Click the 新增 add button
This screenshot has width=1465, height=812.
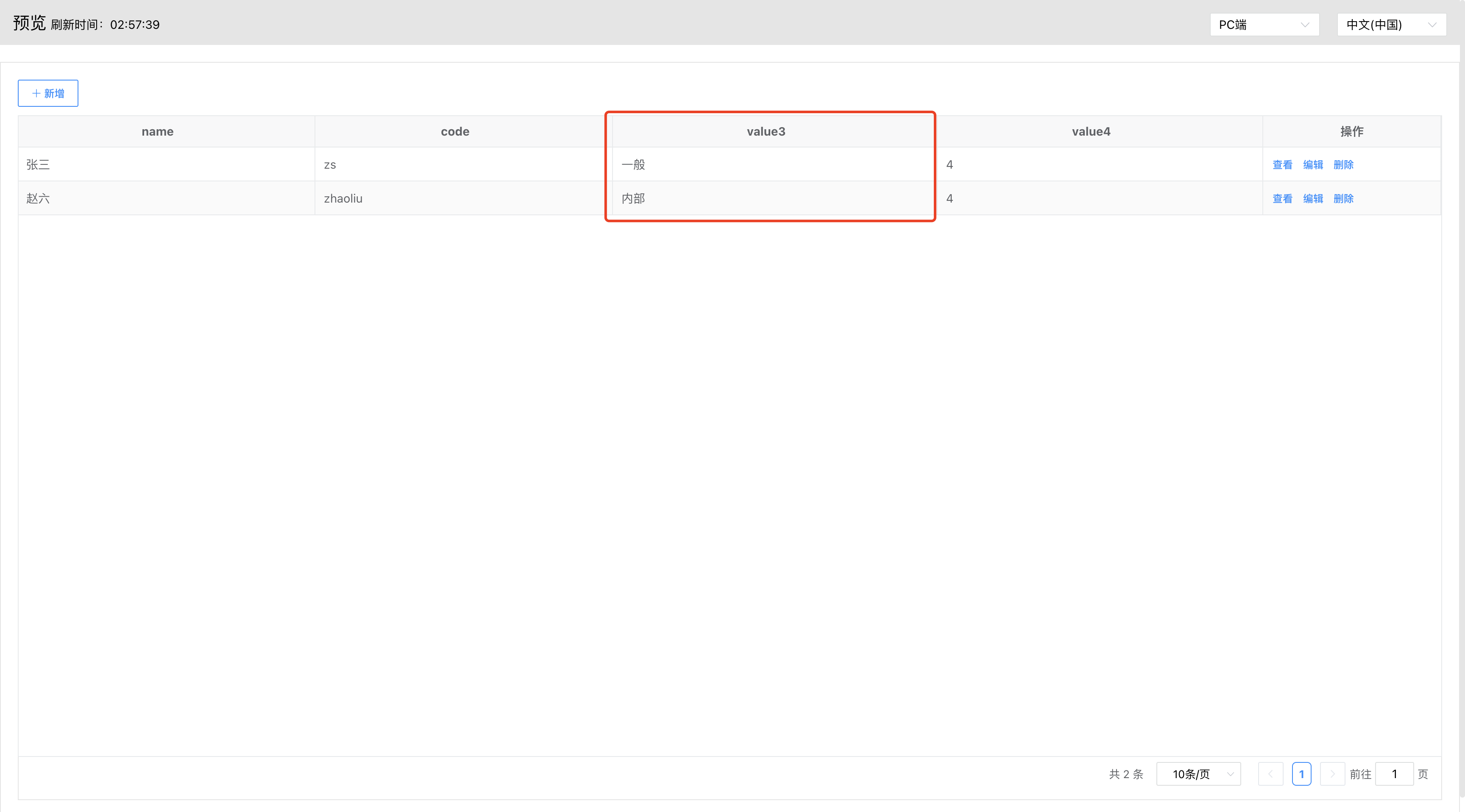pyautogui.click(x=48, y=93)
